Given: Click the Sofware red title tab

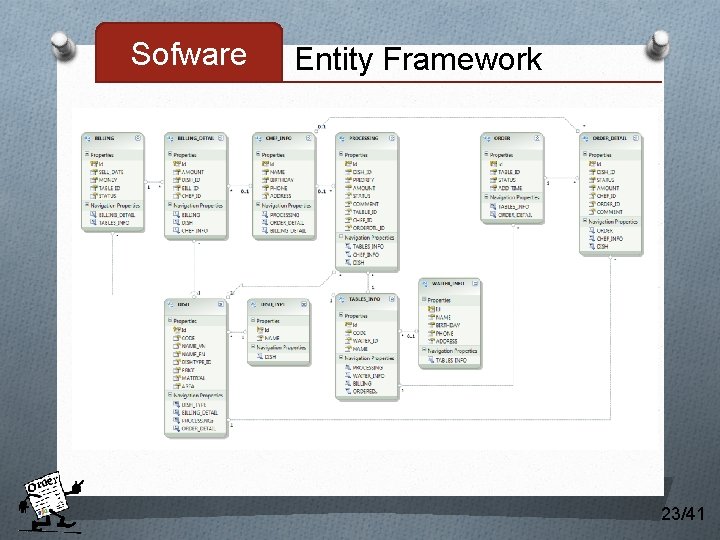Looking at the screenshot, I should coord(189,53).
